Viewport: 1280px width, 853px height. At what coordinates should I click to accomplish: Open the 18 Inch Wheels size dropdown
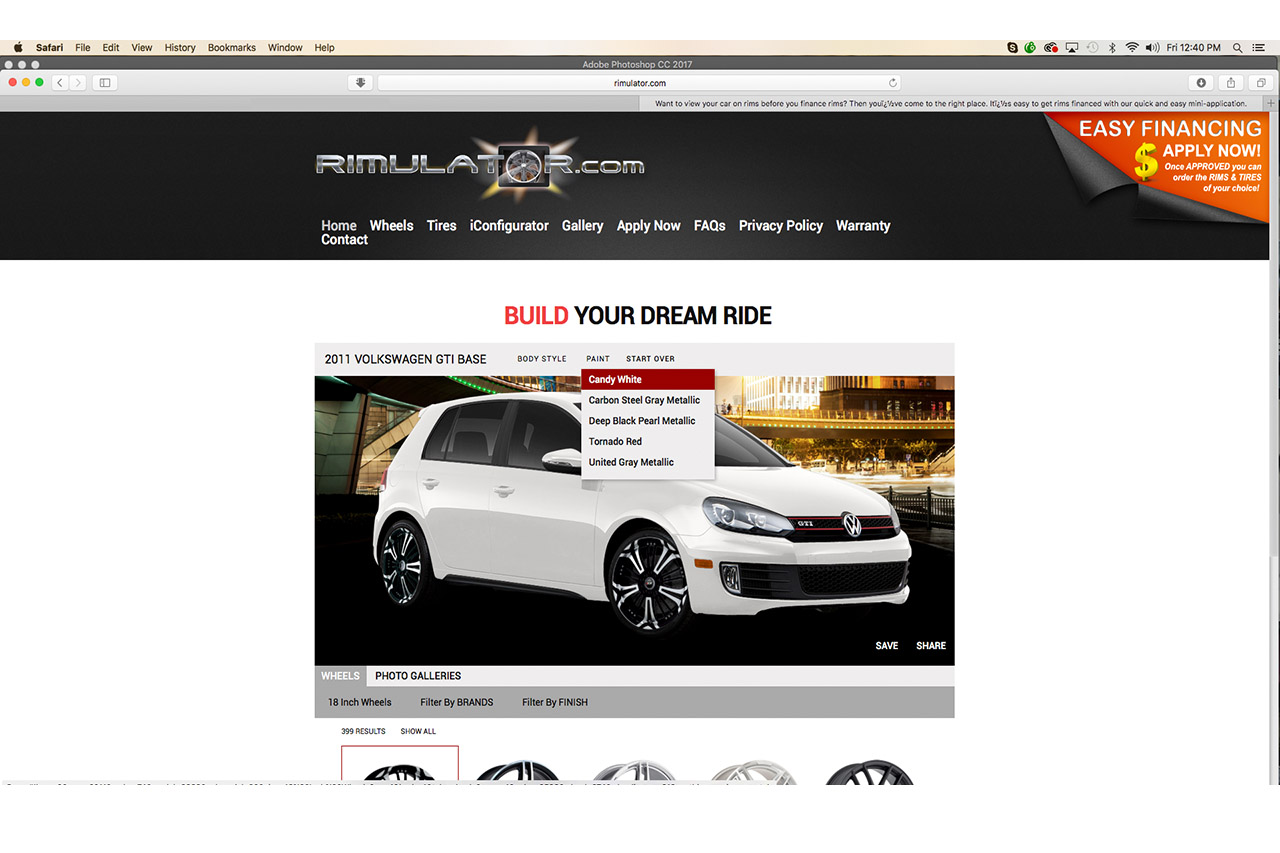360,702
